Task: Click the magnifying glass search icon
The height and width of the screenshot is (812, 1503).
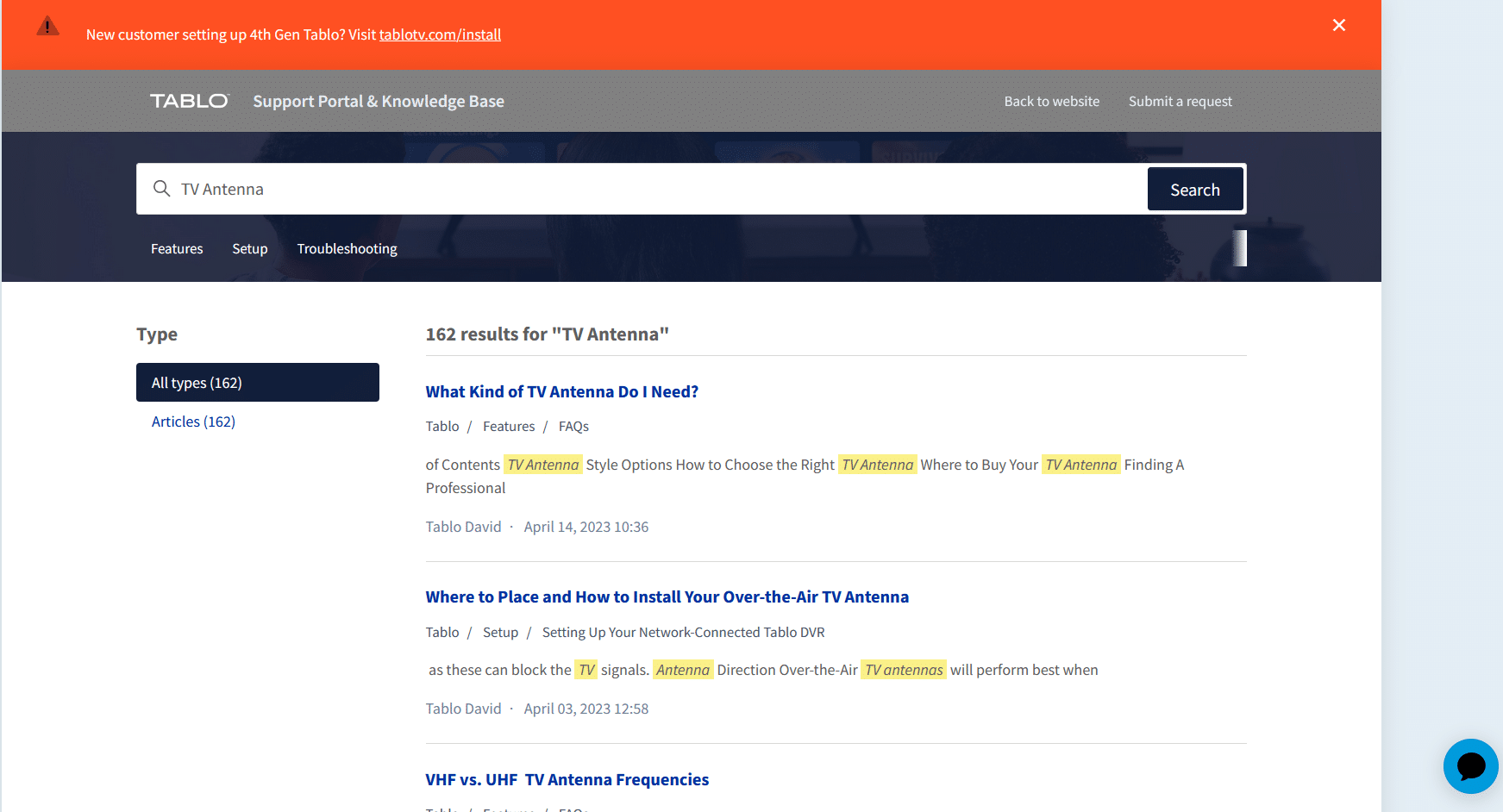Action: point(161,189)
